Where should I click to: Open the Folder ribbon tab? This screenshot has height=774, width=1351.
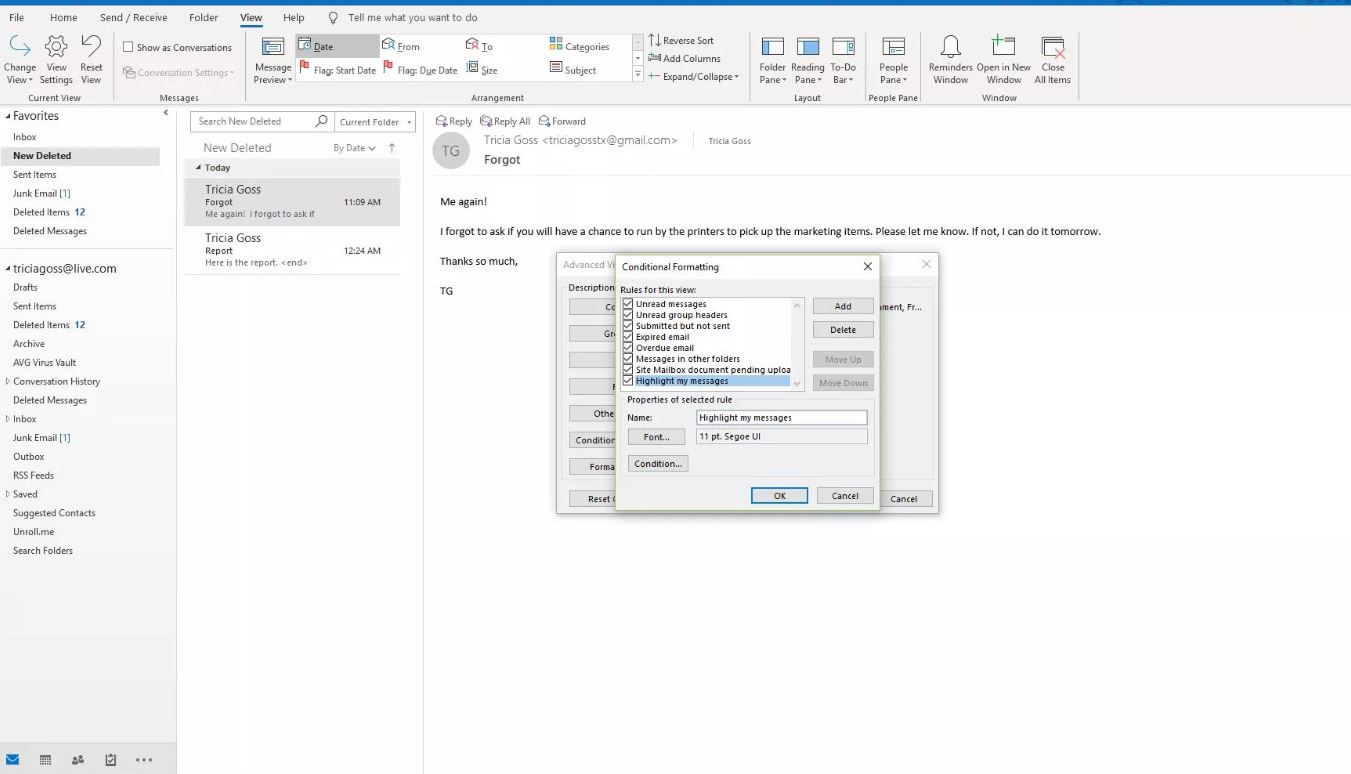click(203, 17)
